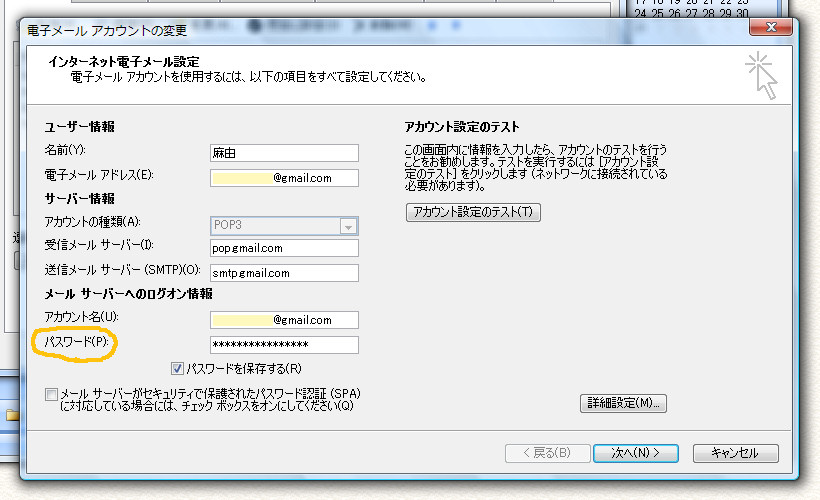
Task: Click アカウント設定のテスト button
Action: pyautogui.click(x=473, y=212)
